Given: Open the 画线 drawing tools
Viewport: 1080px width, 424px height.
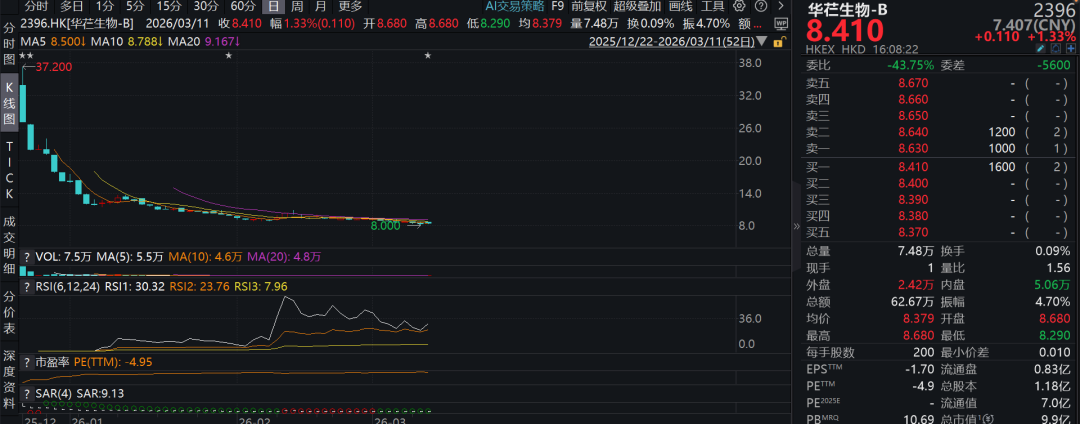Looking at the screenshot, I should click(680, 6).
